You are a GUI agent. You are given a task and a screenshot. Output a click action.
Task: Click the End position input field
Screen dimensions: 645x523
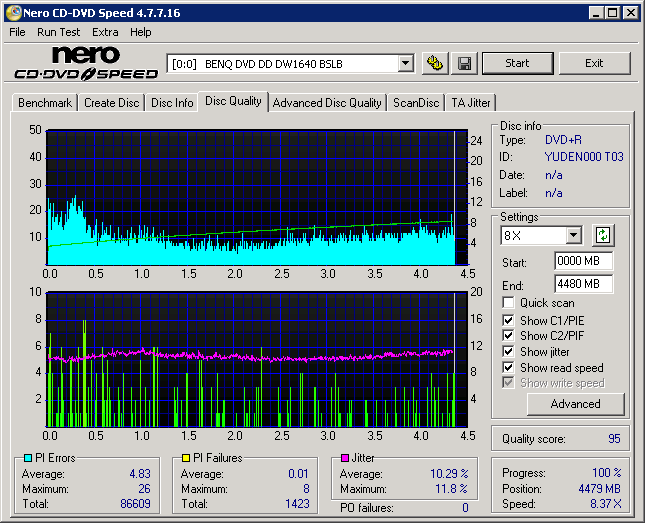click(583, 283)
